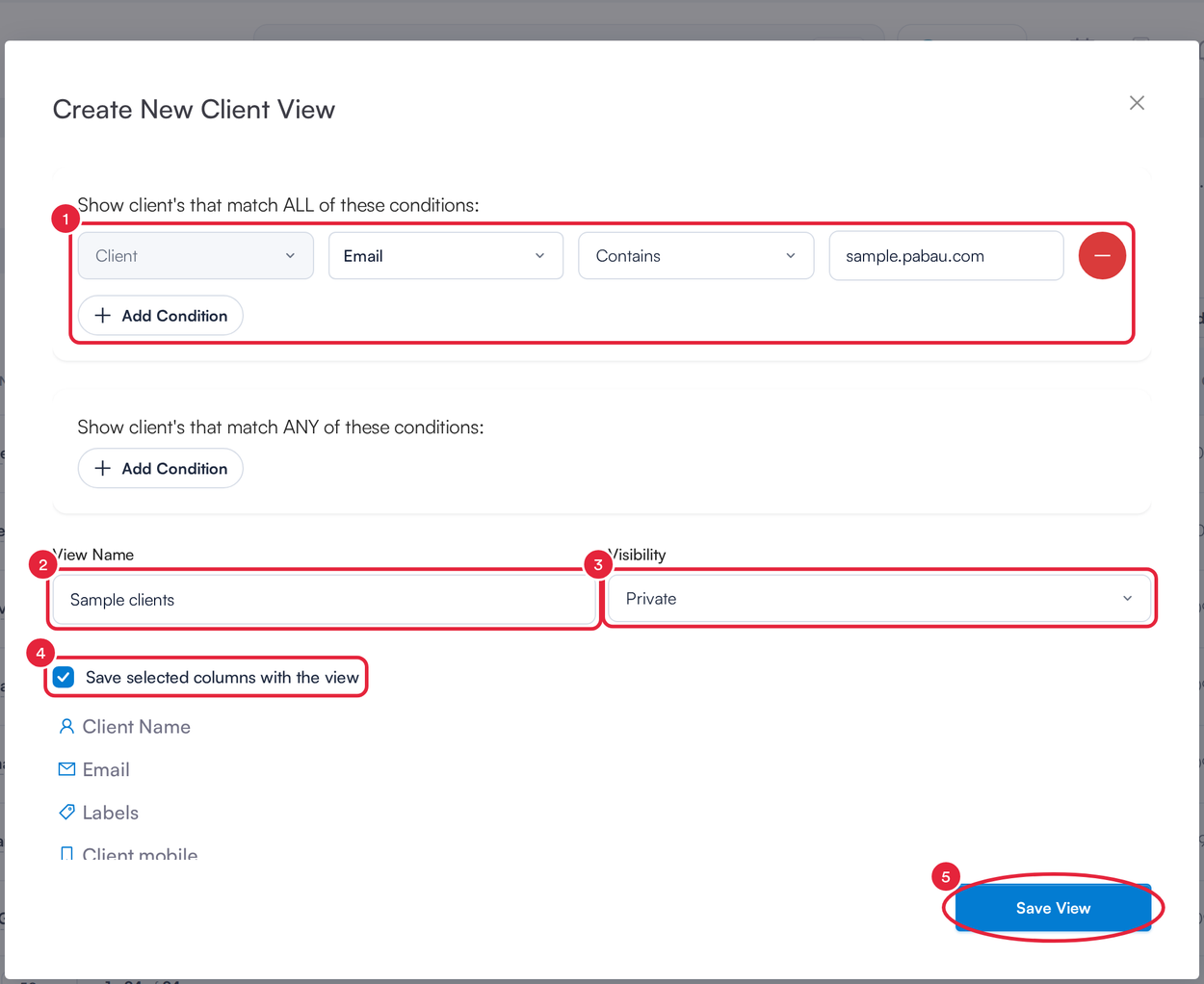Click the Labels tag icon
The width and height of the screenshot is (1204, 984).
point(66,812)
